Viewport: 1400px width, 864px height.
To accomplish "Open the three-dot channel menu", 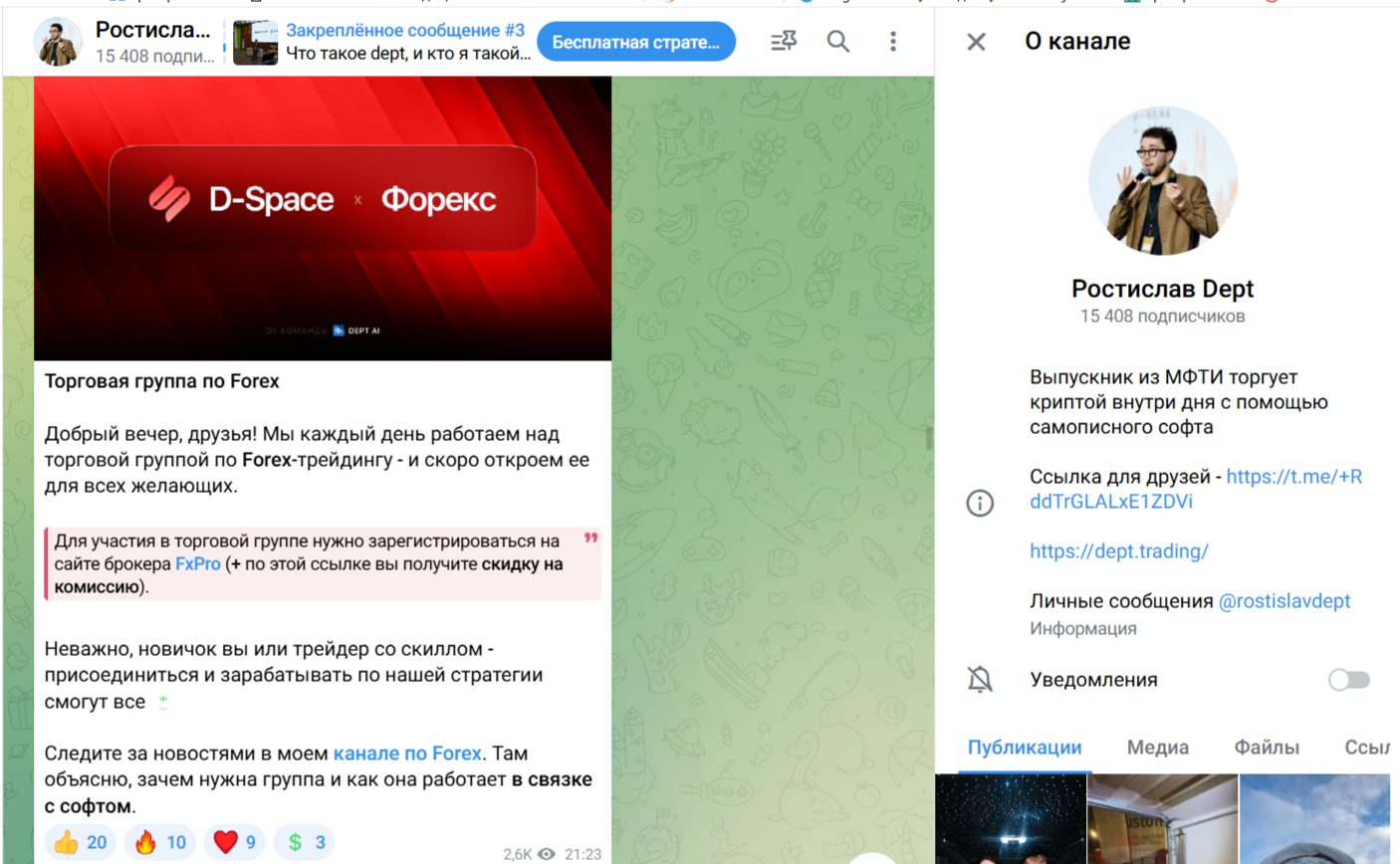I will (892, 41).
